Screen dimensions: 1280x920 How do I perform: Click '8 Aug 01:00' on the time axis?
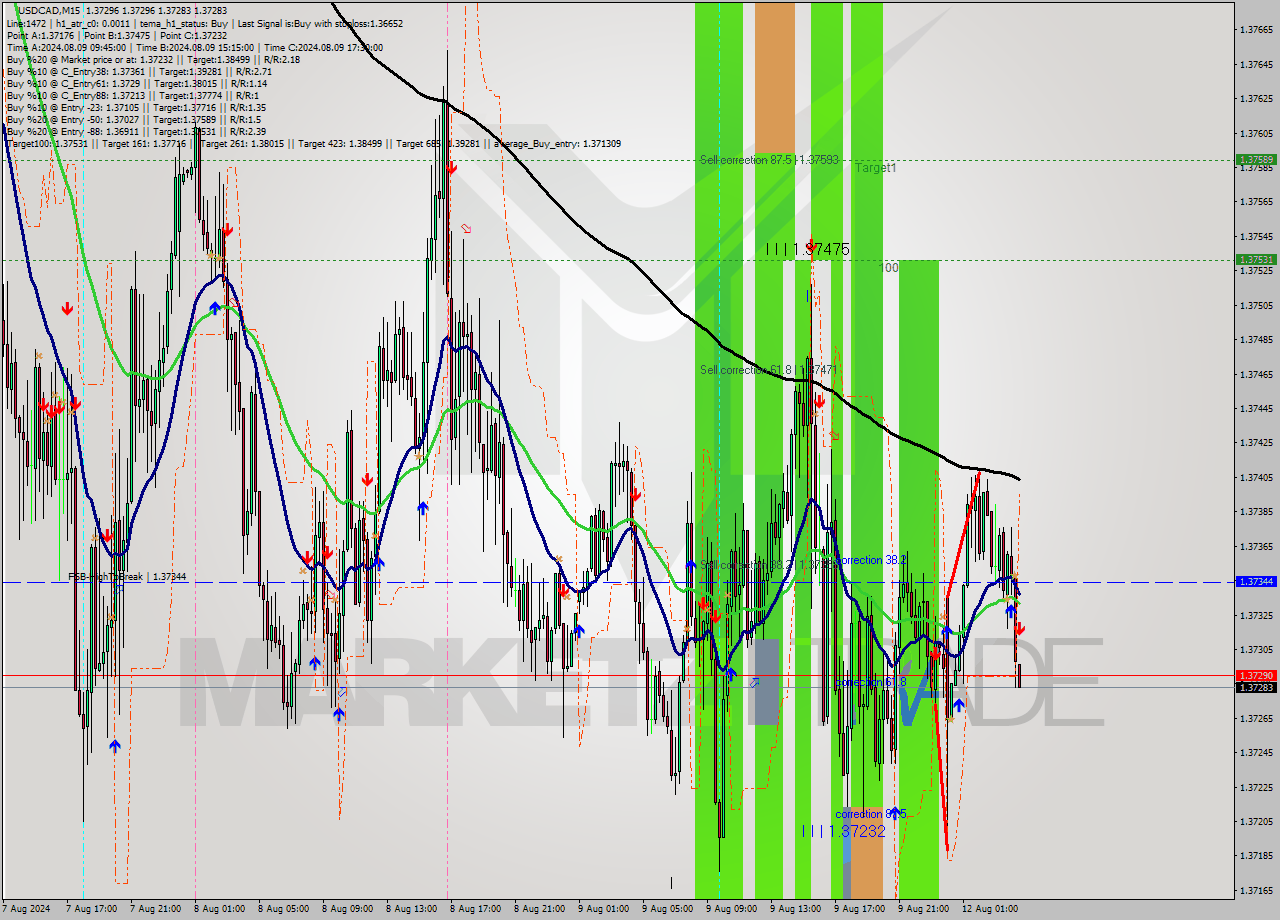coord(219,909)
